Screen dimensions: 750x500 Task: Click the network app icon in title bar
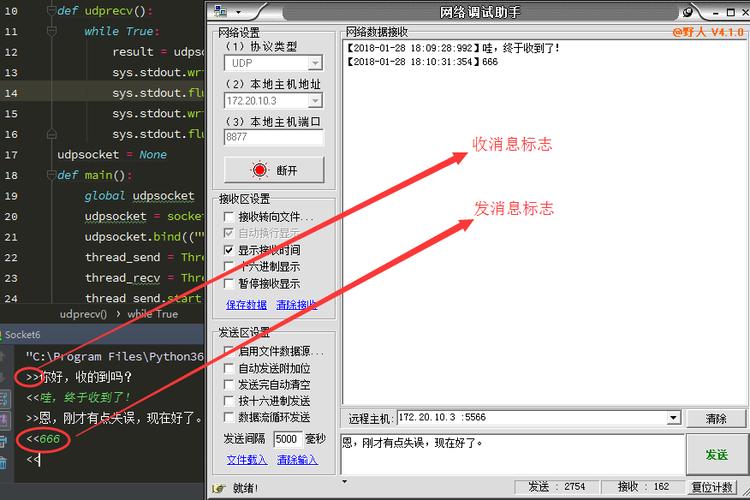(221, 11)
